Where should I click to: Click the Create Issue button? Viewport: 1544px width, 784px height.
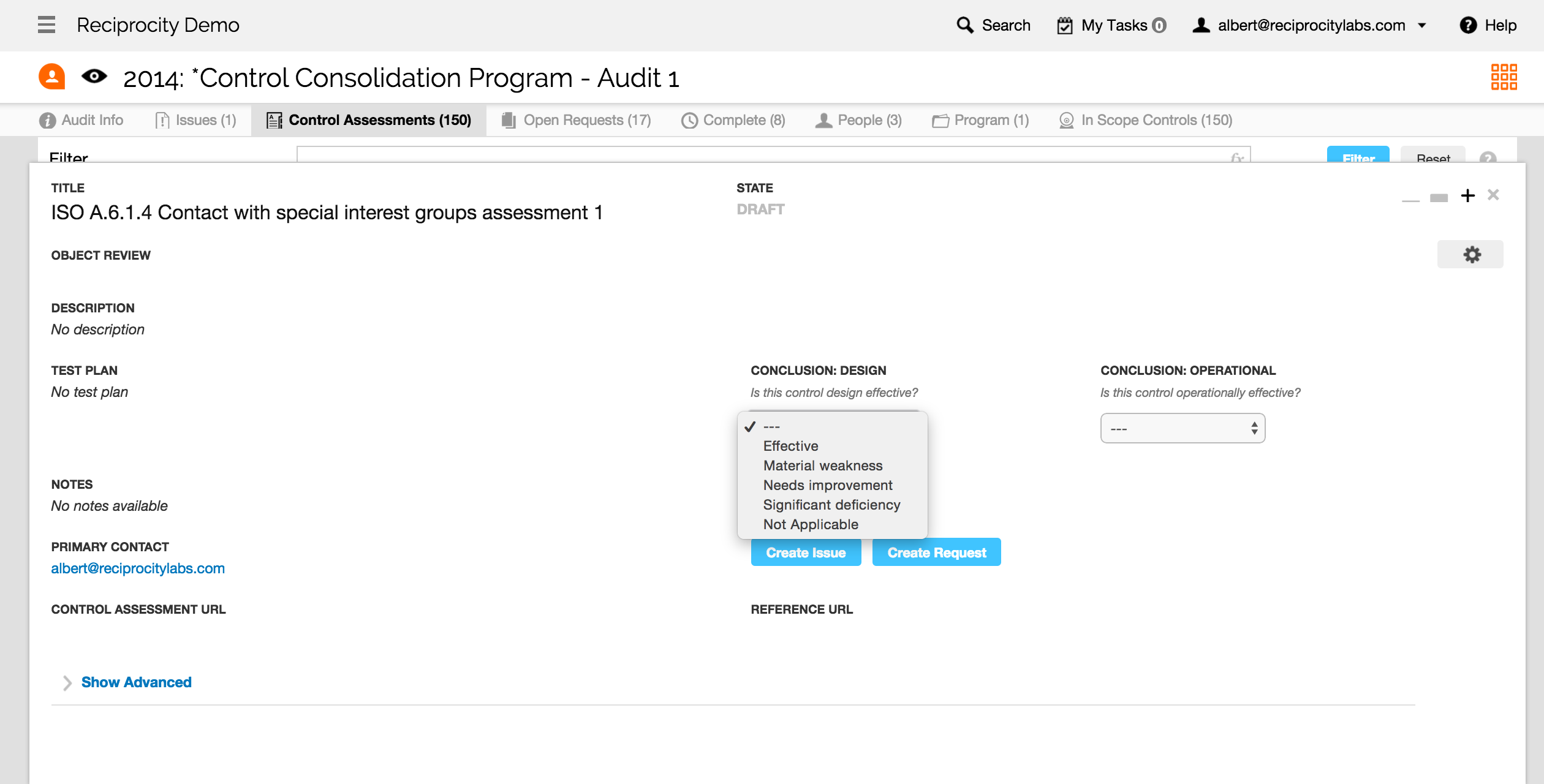point(806,552)
